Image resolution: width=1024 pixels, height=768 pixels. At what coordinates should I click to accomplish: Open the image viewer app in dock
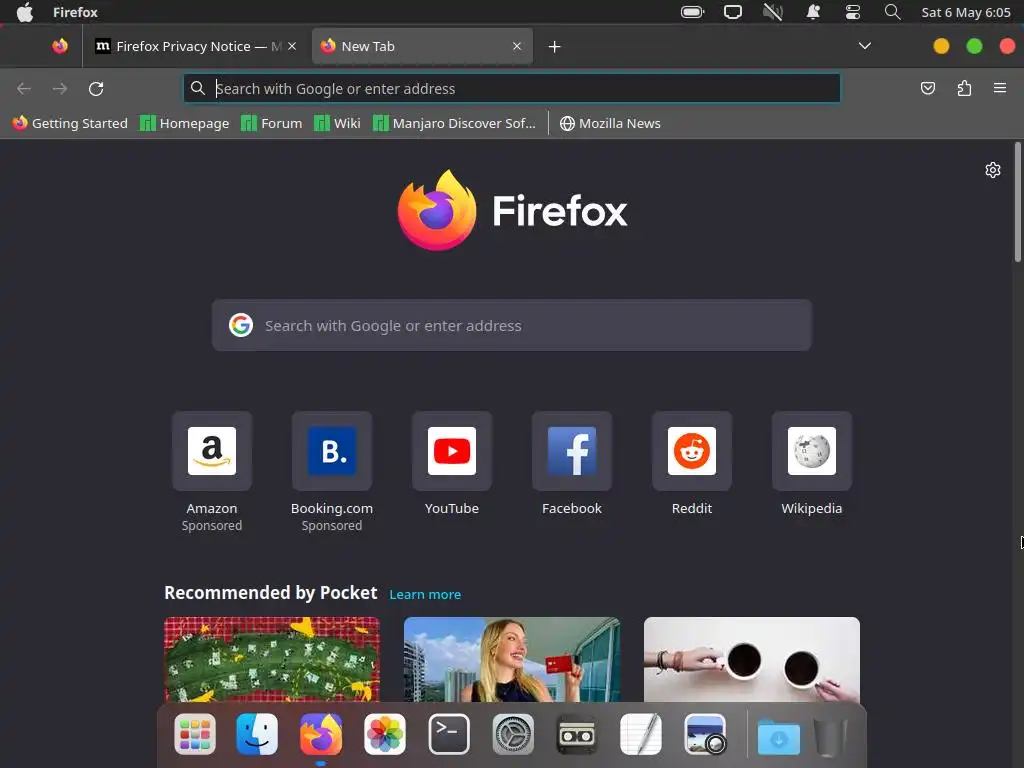click(x=705, y=734)
